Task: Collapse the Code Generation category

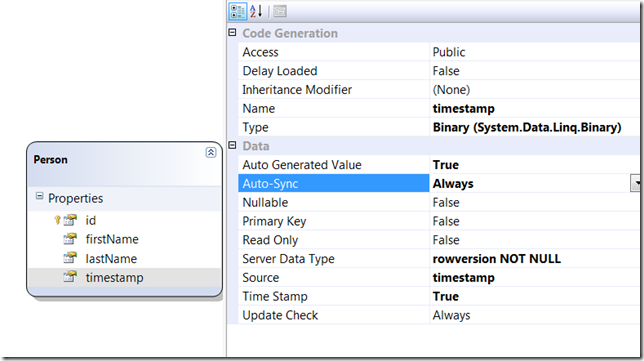Action: (232, 32)
